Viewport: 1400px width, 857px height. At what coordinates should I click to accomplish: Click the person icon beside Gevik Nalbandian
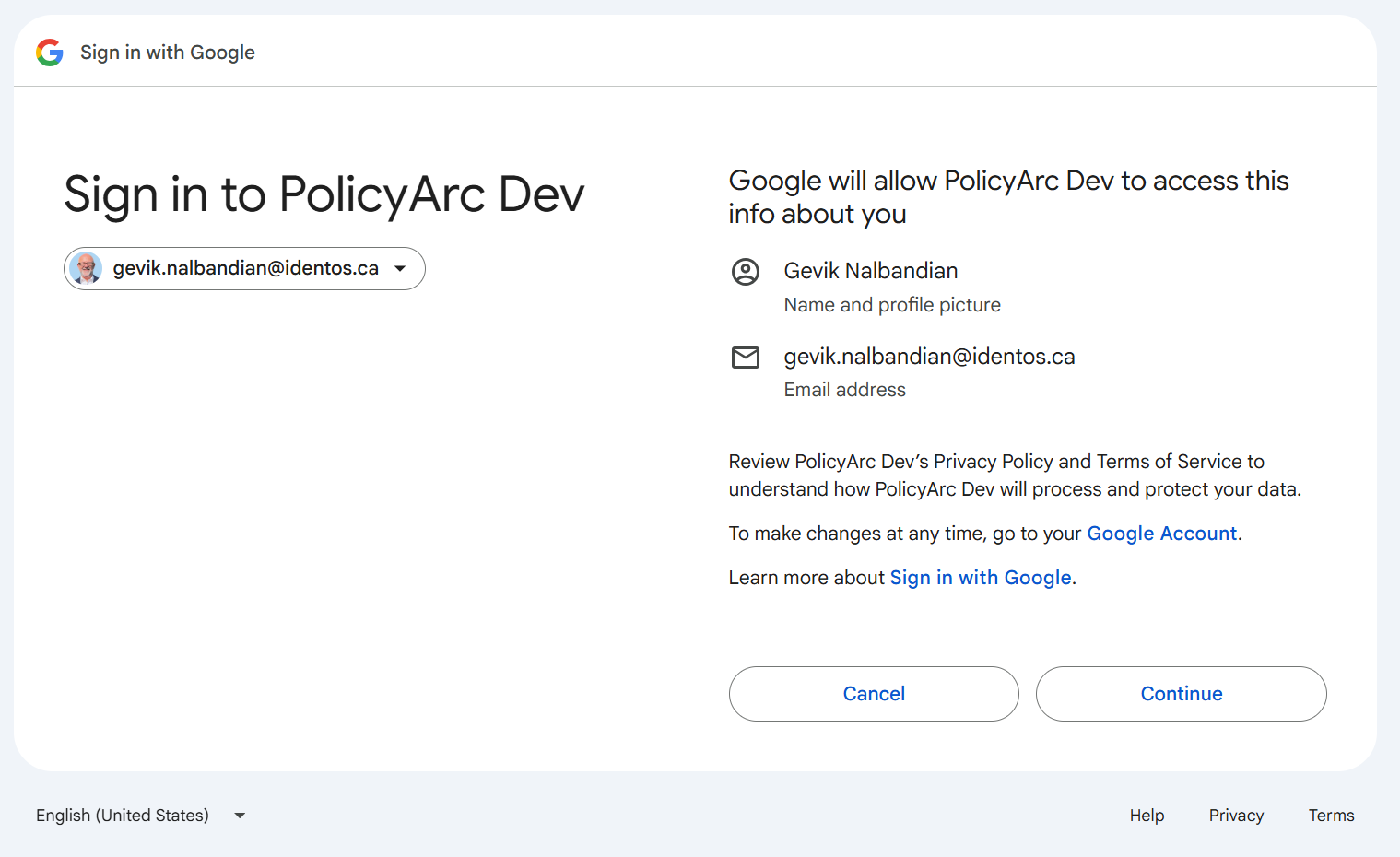(746, 272)
